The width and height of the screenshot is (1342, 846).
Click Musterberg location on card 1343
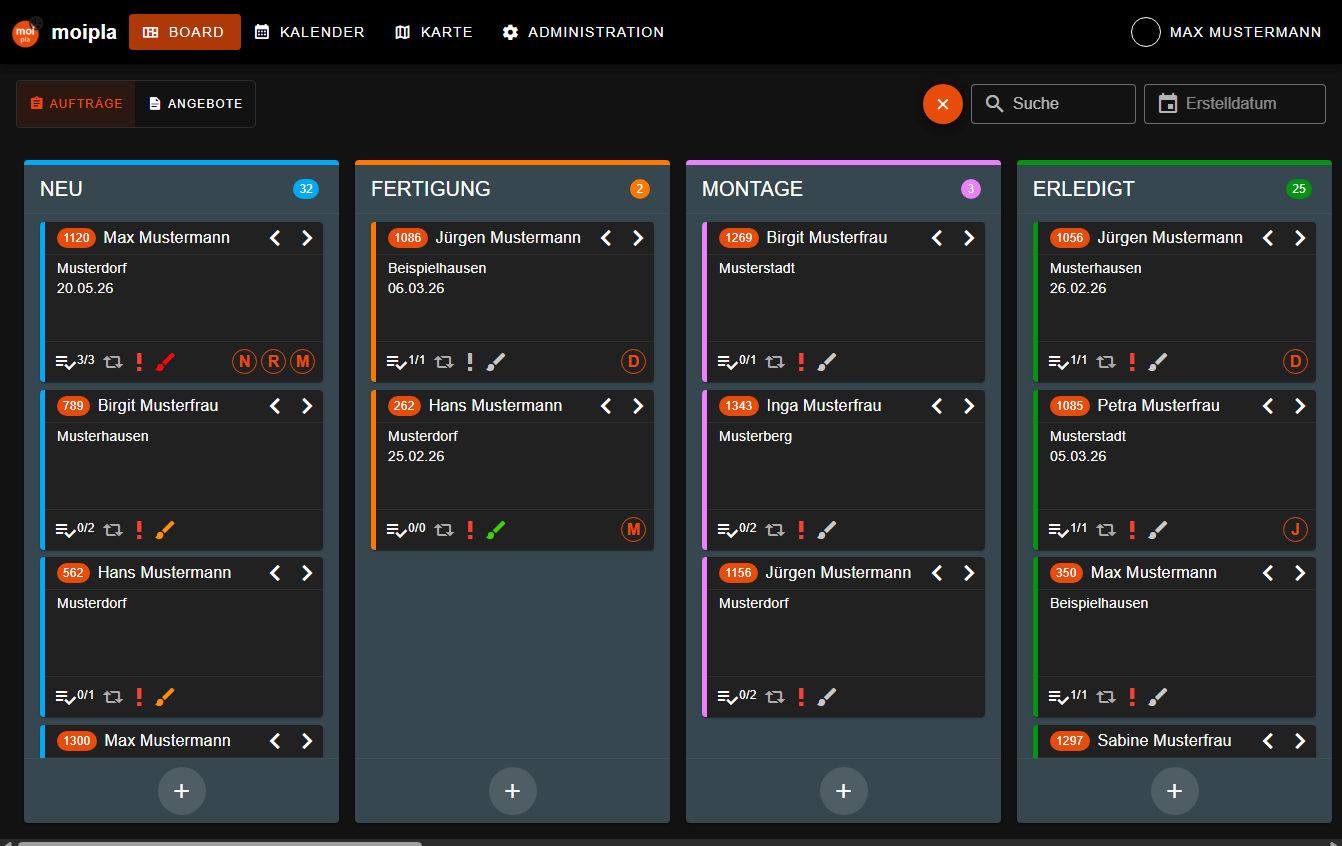(755, 436)
